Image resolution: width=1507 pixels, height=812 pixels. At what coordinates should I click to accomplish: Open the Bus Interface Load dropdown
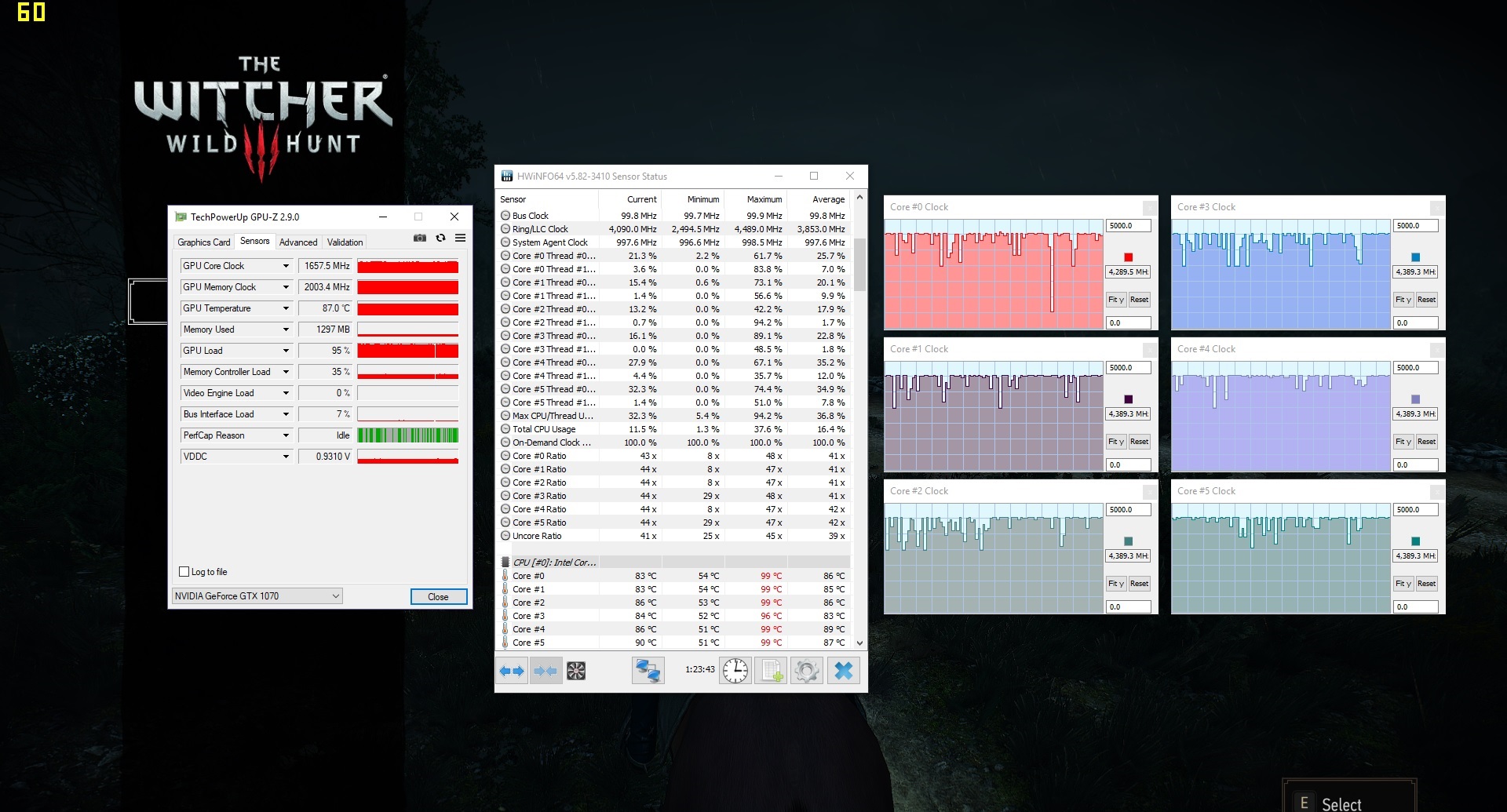tap(286, 414)
